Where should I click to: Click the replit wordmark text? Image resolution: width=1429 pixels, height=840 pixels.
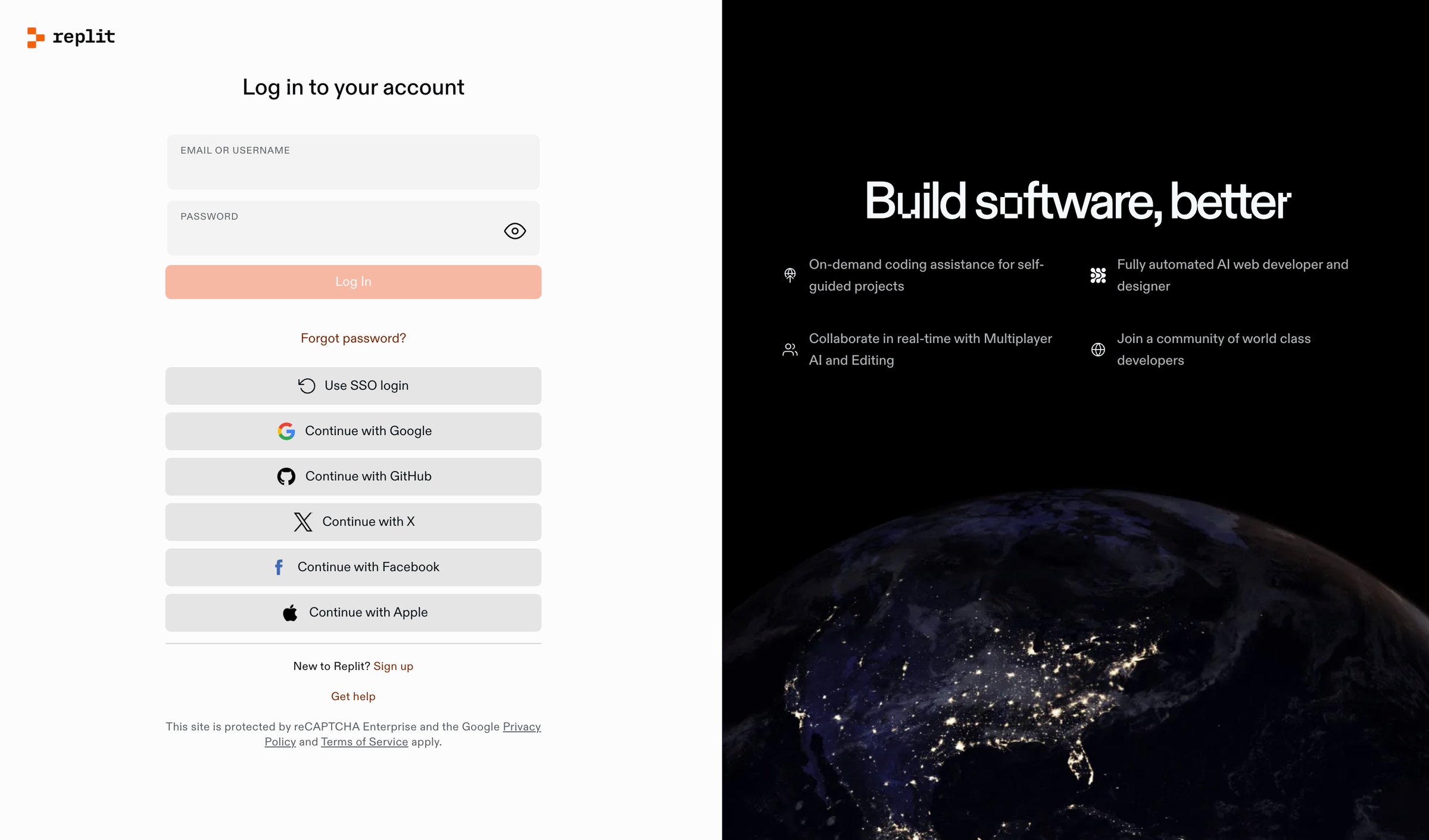tap(84, 37)
